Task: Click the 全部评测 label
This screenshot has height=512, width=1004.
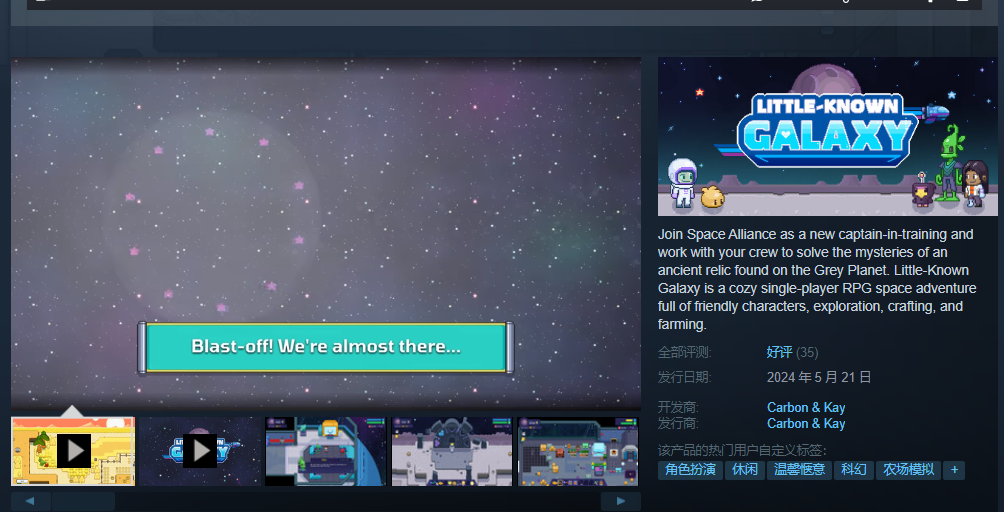Action: coord(684,353)
